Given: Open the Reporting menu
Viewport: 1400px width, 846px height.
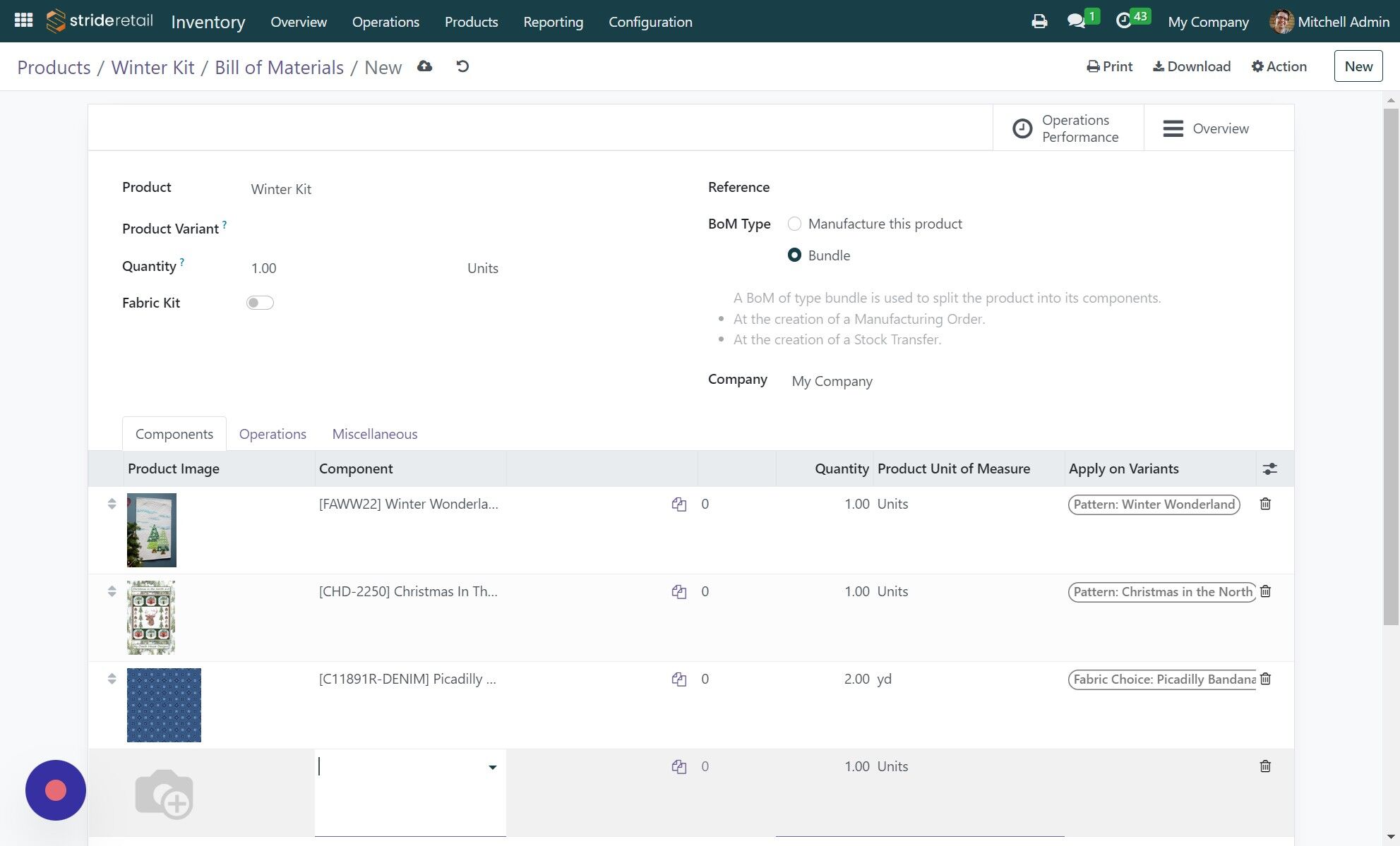Looking at the screenshot, I should [553, 22].
